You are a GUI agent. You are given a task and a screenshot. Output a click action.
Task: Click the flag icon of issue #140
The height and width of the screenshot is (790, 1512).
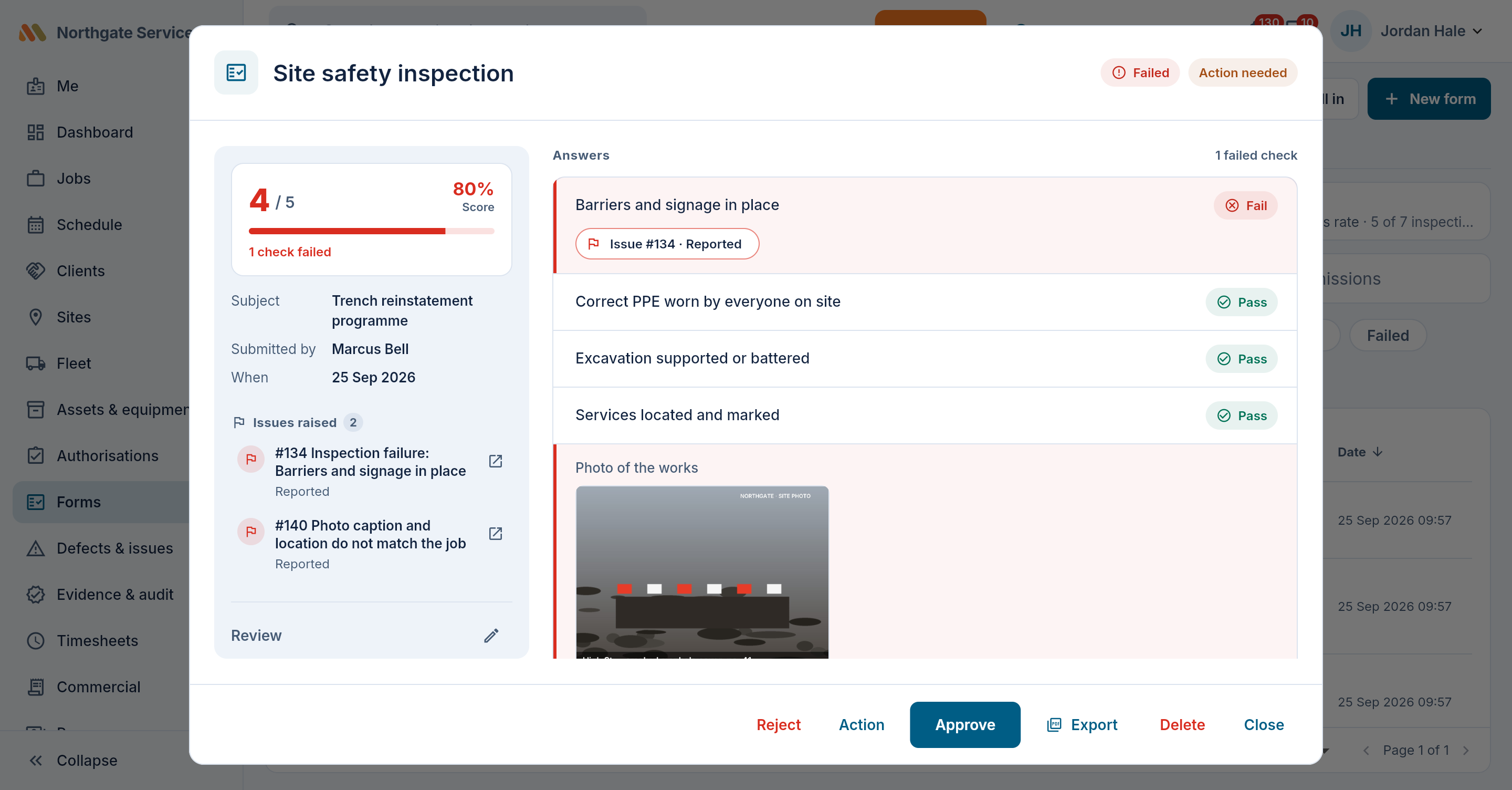[251, 531]
